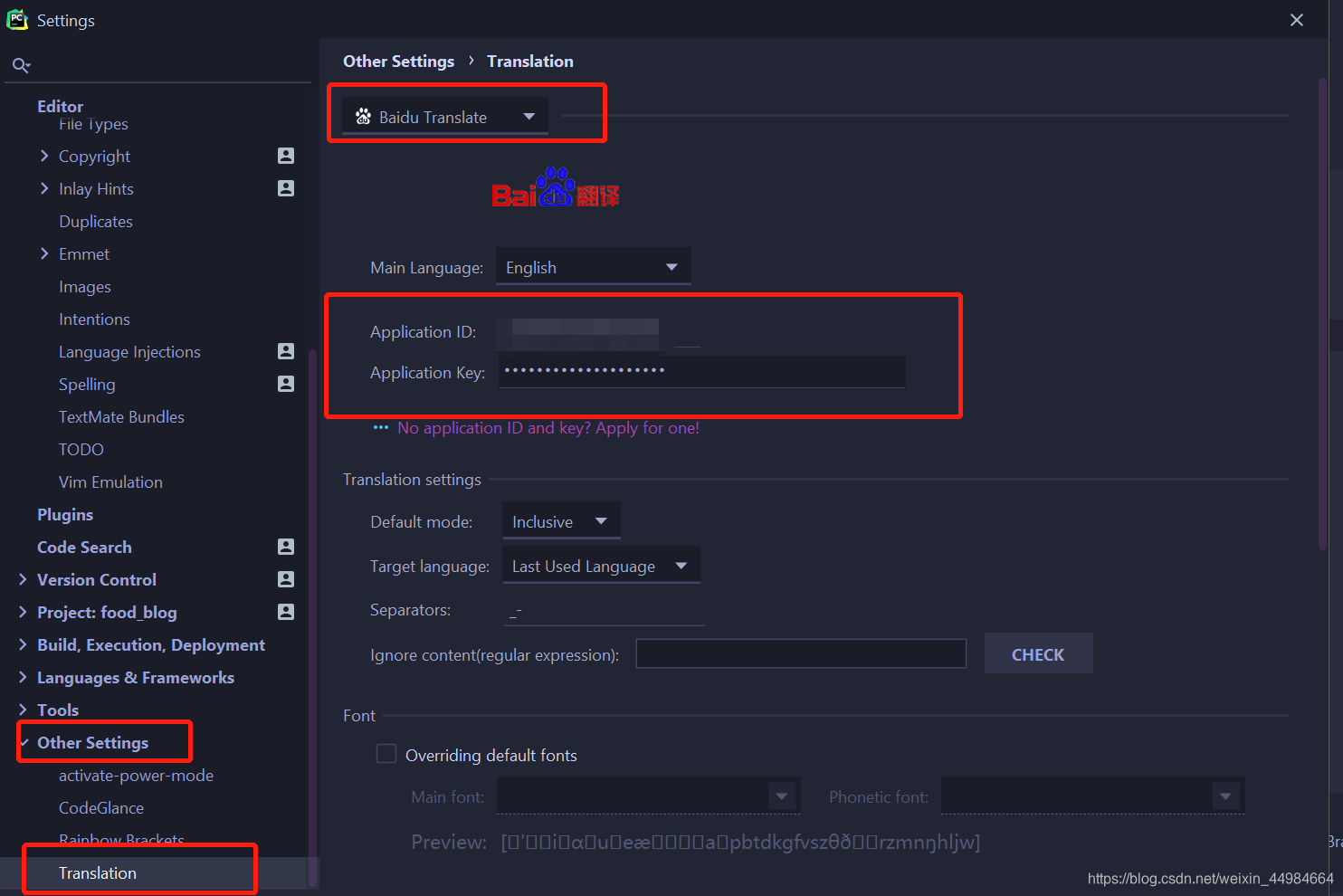The width and height of the screenshot is (1343, 896).
Task: Click the profile icon beside Inlay Hints
Action: click(286, 188)
